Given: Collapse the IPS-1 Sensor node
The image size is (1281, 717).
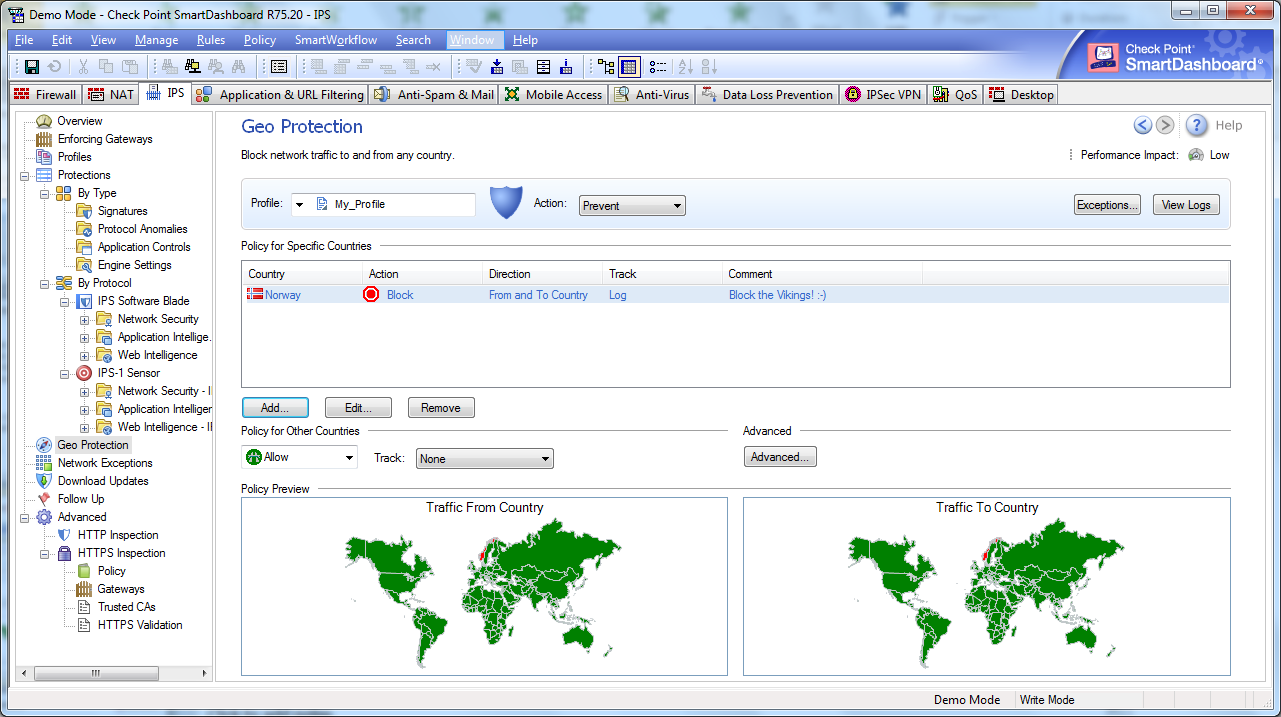Looking at the screenshot, I should point(65,373).
